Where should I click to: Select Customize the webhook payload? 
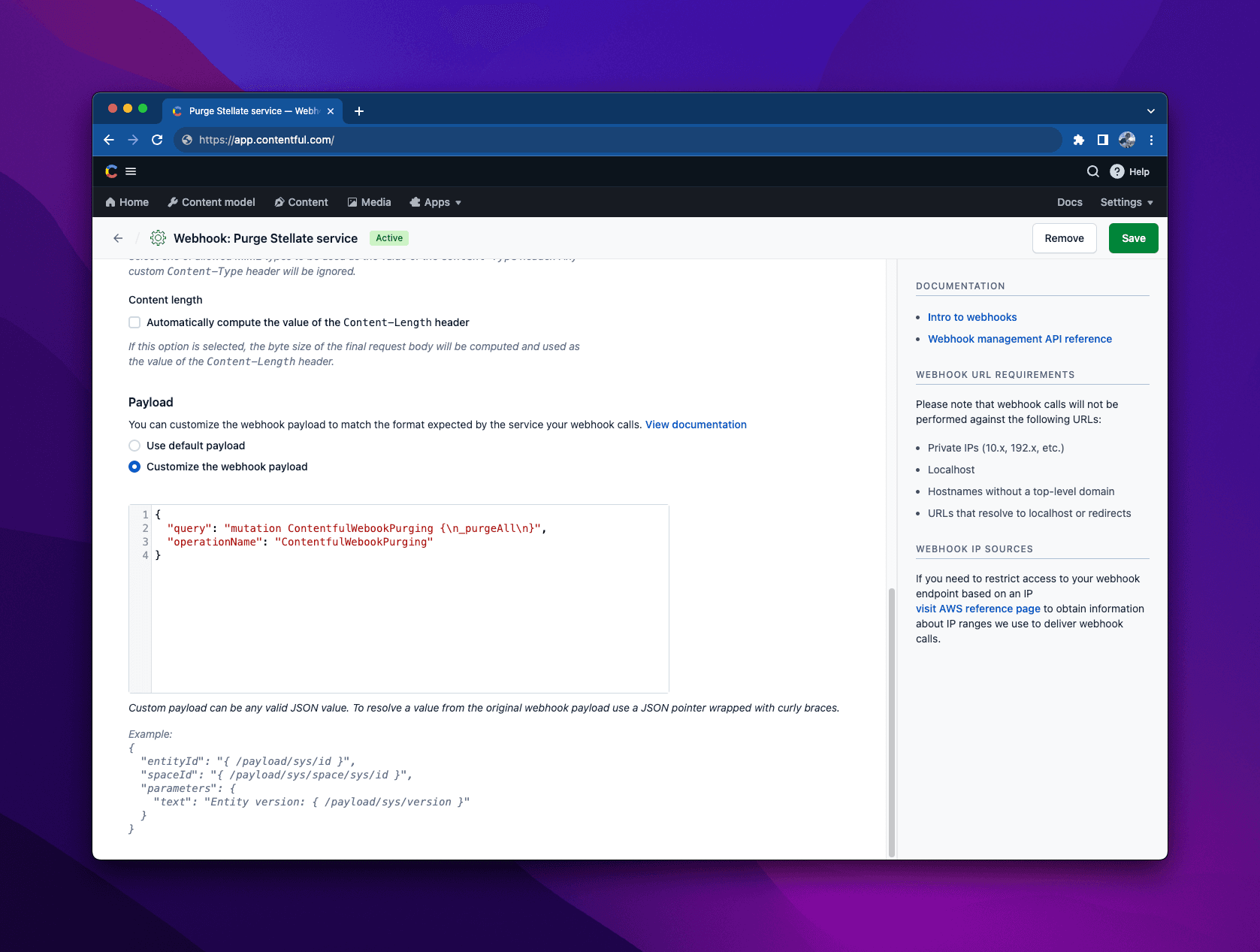tap(134, 466)
